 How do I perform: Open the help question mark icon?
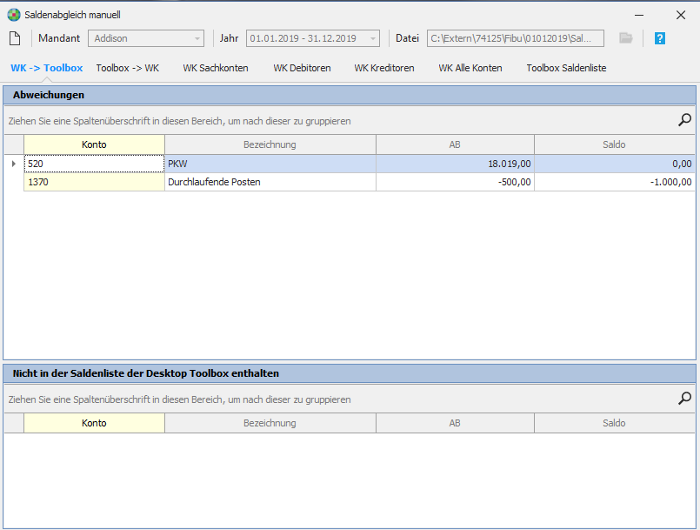tap(660, 38)
